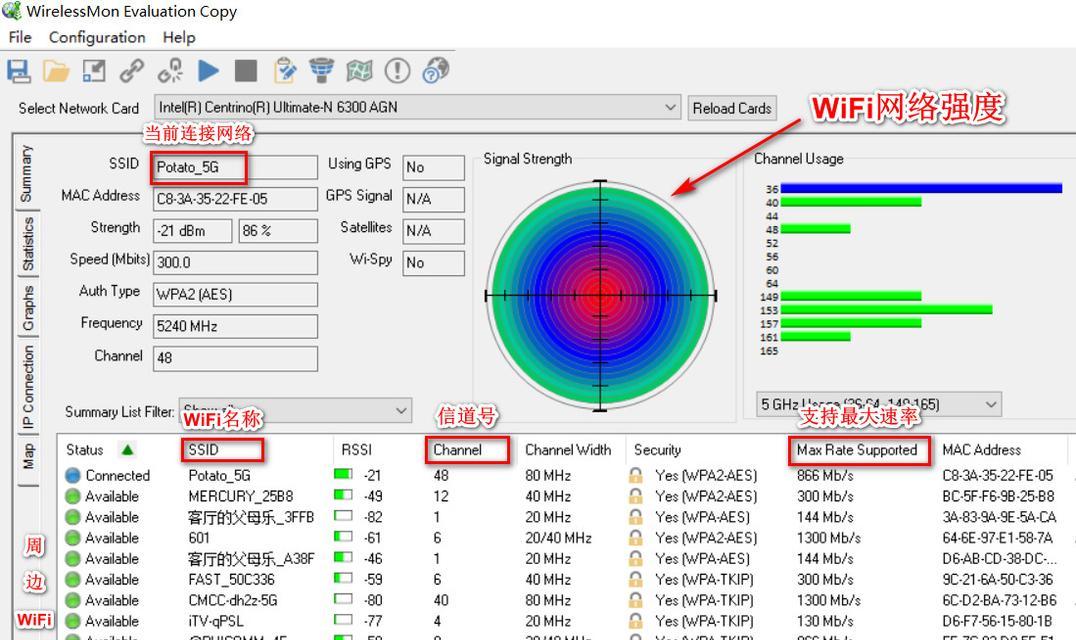Click the green status icon of iTV-qPSL
1076x640 pixels.
(x=73, y=621)
